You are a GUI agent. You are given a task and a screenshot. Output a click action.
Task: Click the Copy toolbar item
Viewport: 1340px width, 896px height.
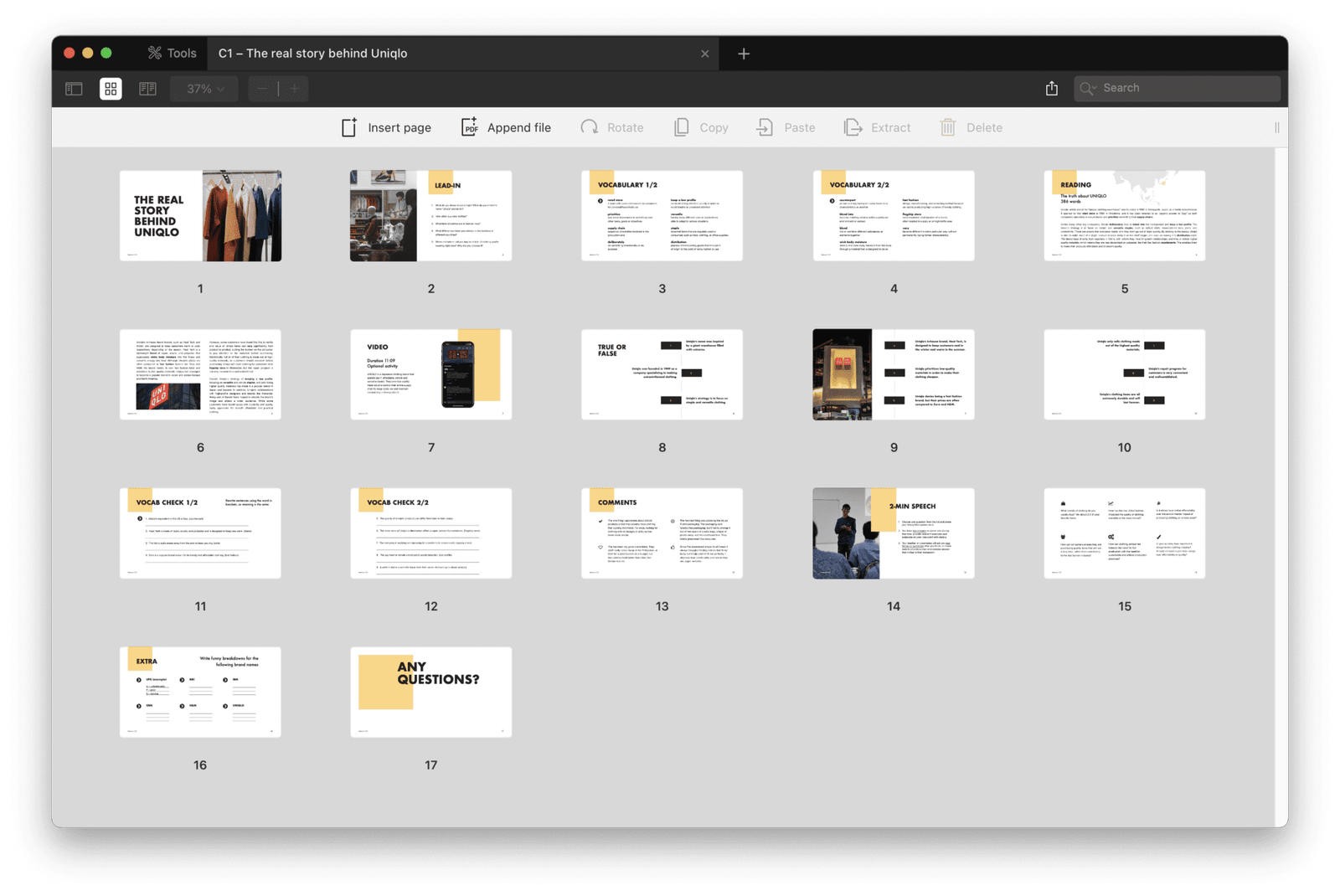click(701, 127)
